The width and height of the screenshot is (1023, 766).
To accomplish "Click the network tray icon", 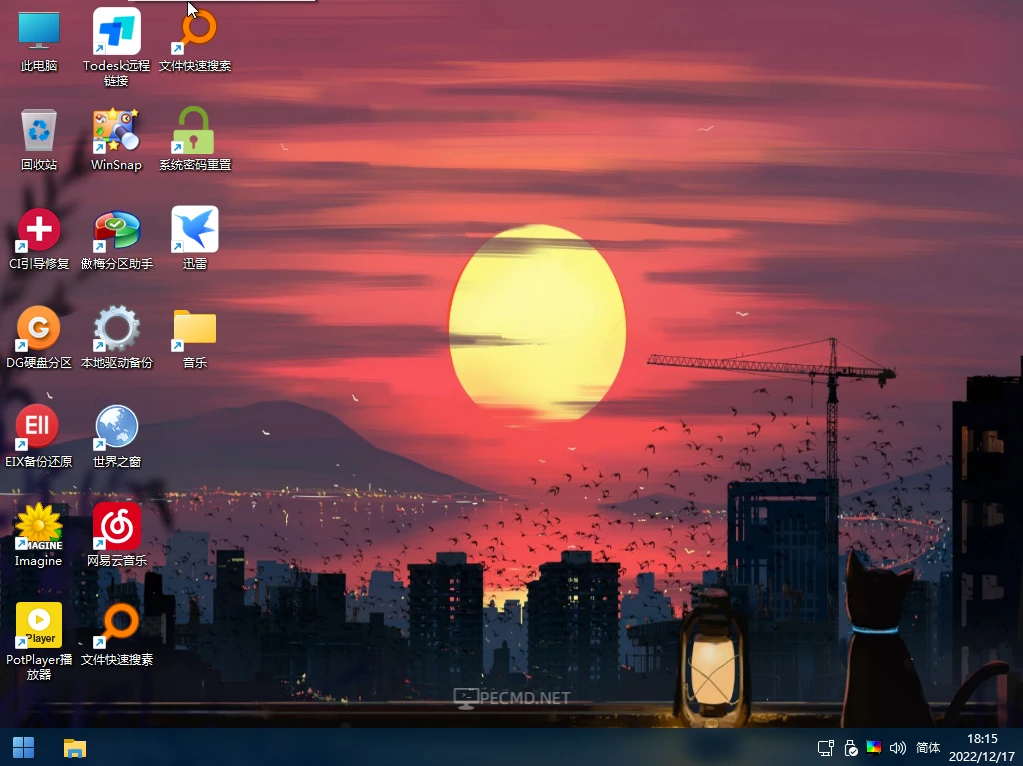I will tap(826, 748).
